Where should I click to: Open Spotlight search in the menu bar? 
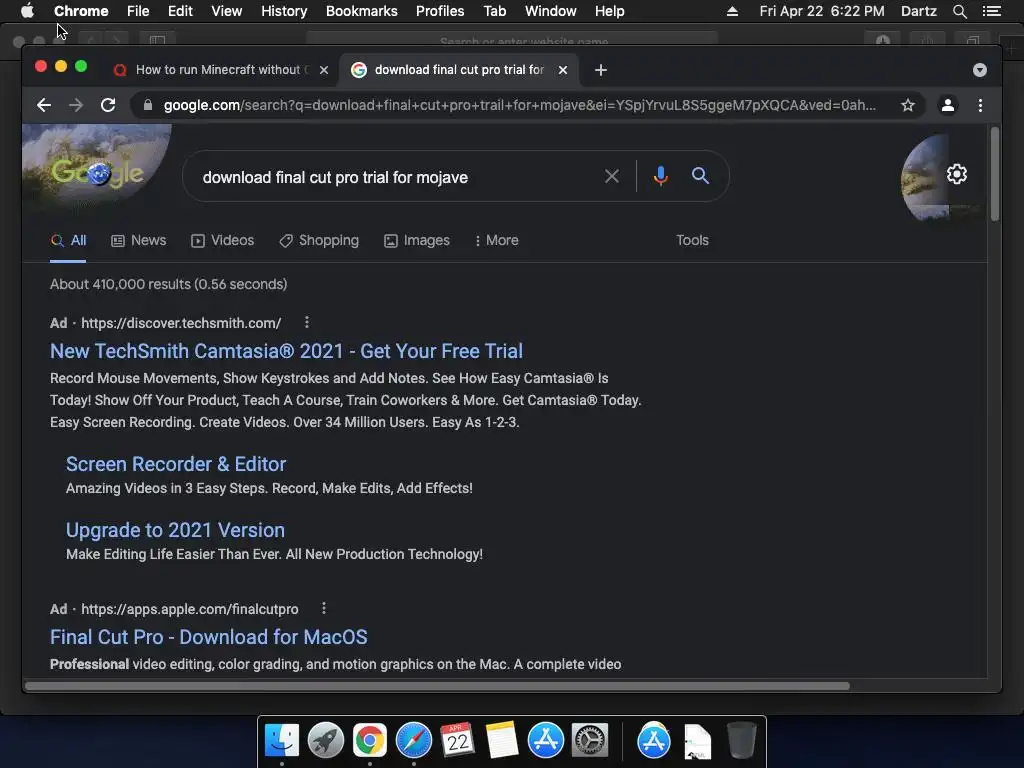pos(959,11)
